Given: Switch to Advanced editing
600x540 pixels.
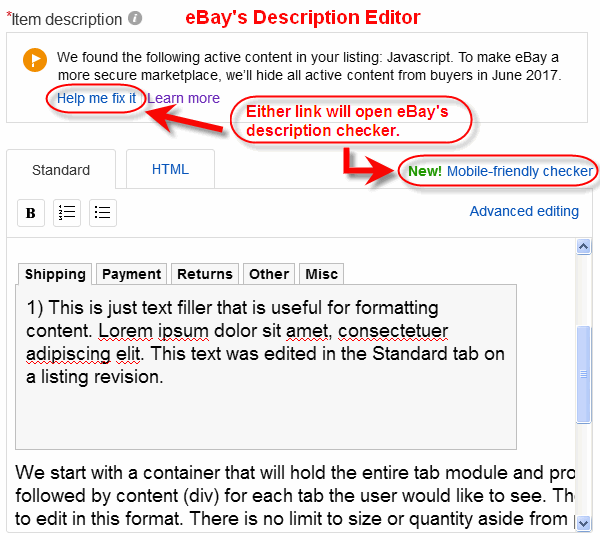Looking at the screenshot, I should (524, 211).
